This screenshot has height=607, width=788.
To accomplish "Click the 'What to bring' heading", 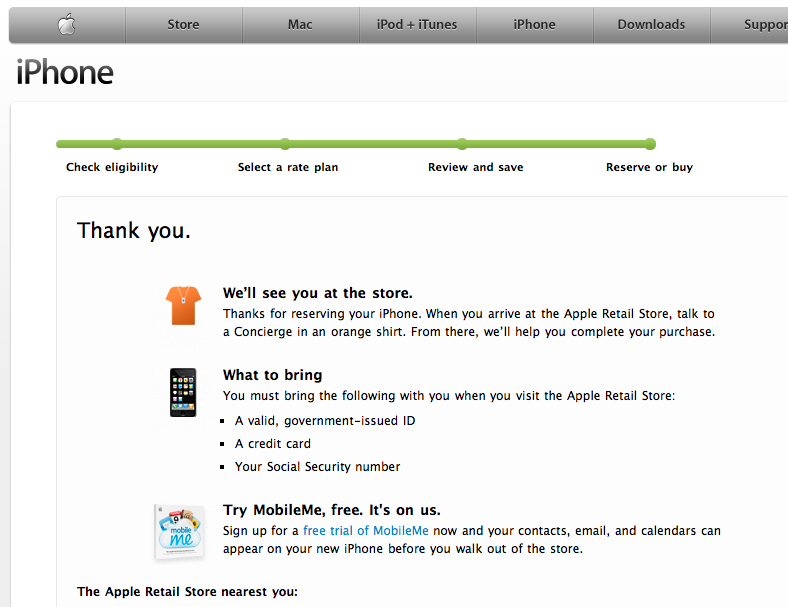I will tap(272, 375).
